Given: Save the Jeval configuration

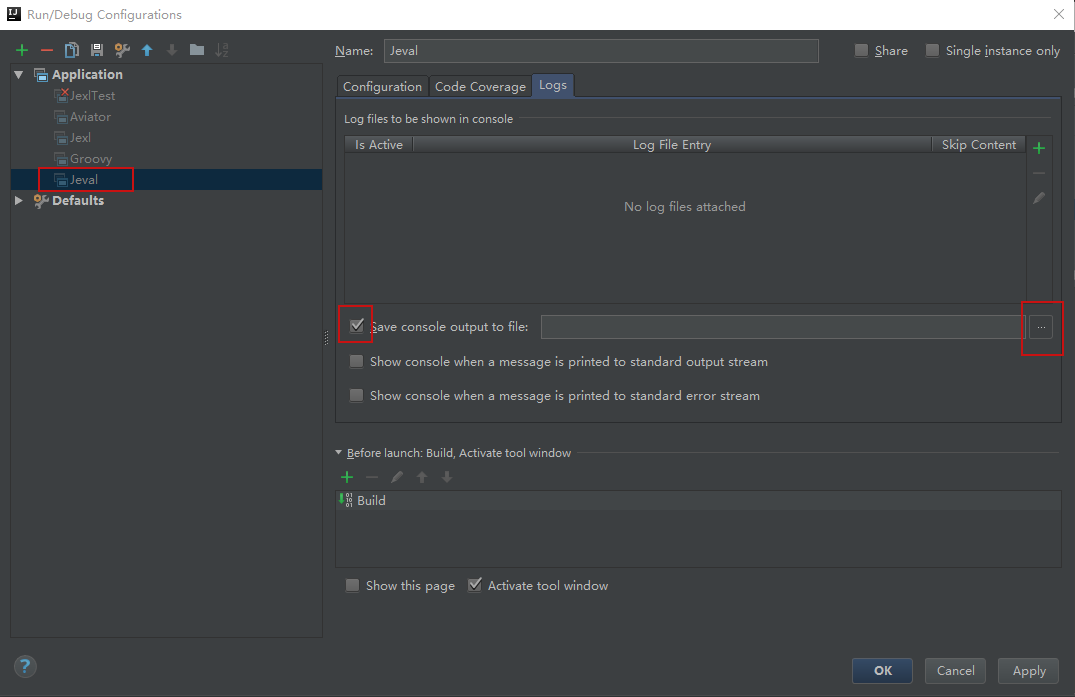Looking at the screenshot, I should pyautogui.click(x=95, y=49).
